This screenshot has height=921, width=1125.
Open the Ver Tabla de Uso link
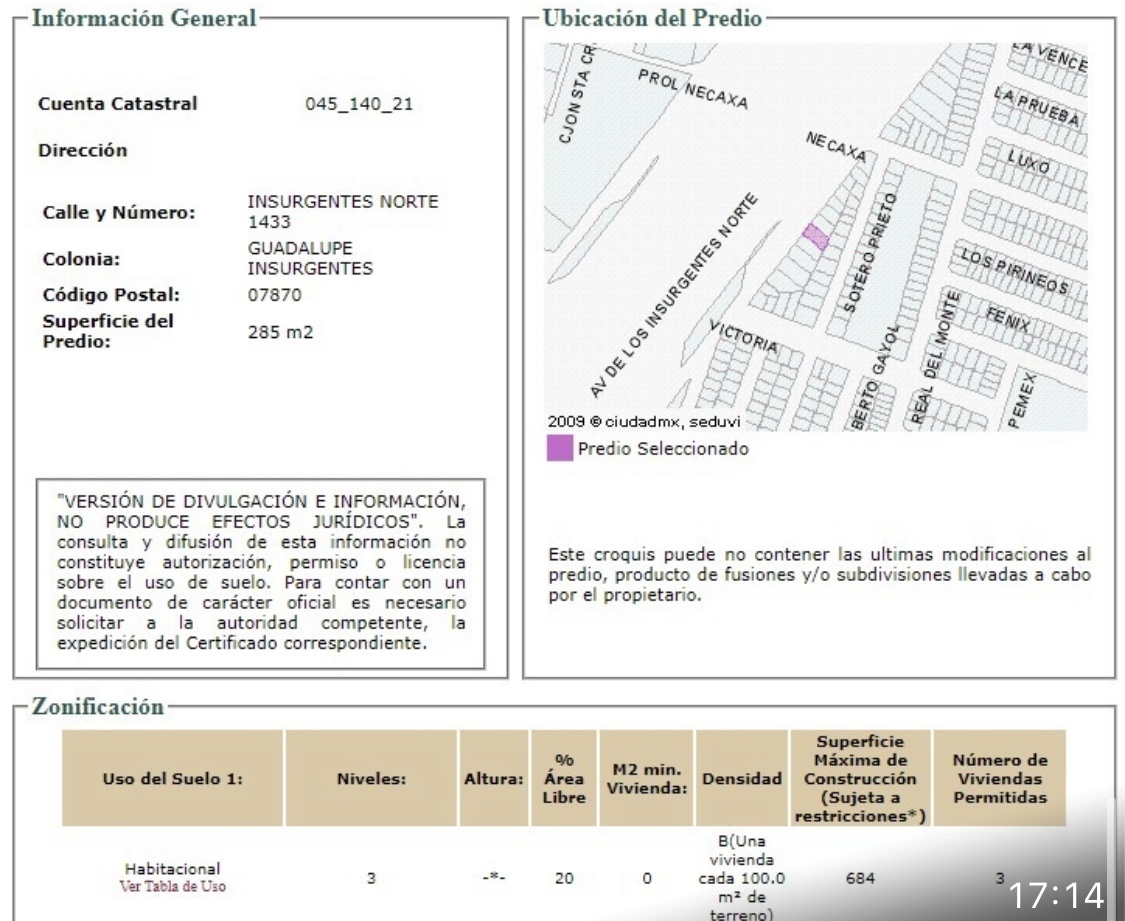tap(172, 887)
